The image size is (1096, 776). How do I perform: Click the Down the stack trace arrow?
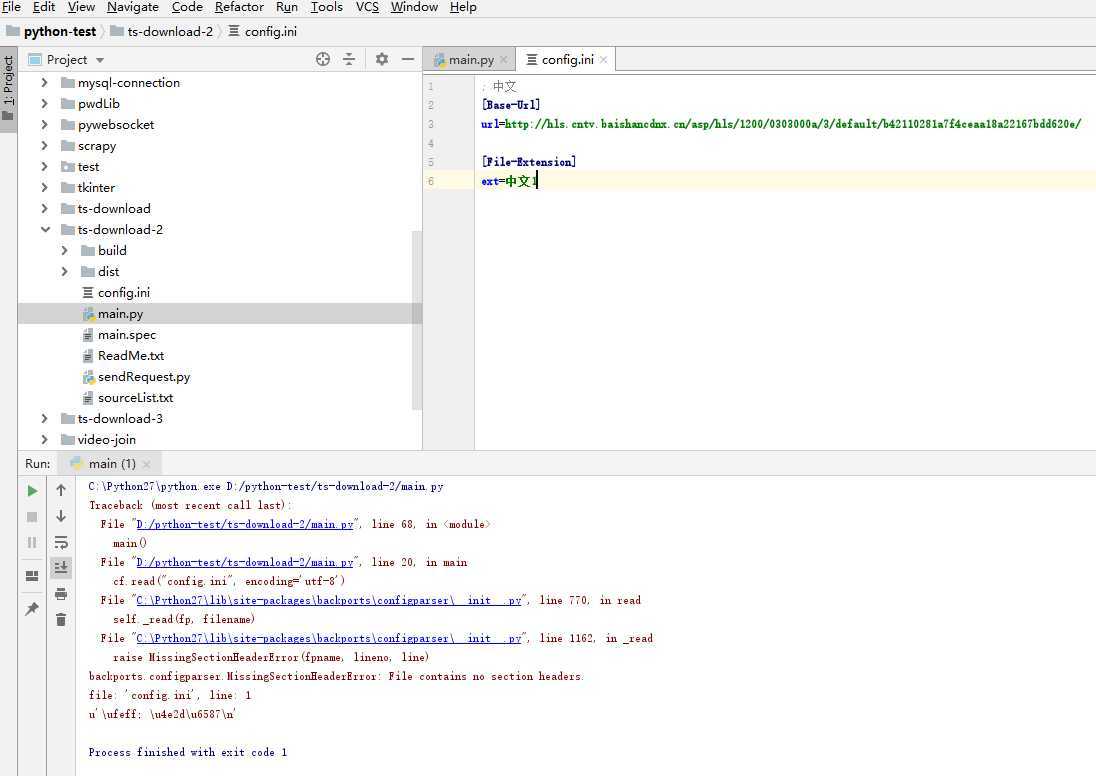[x=61, y=516]
